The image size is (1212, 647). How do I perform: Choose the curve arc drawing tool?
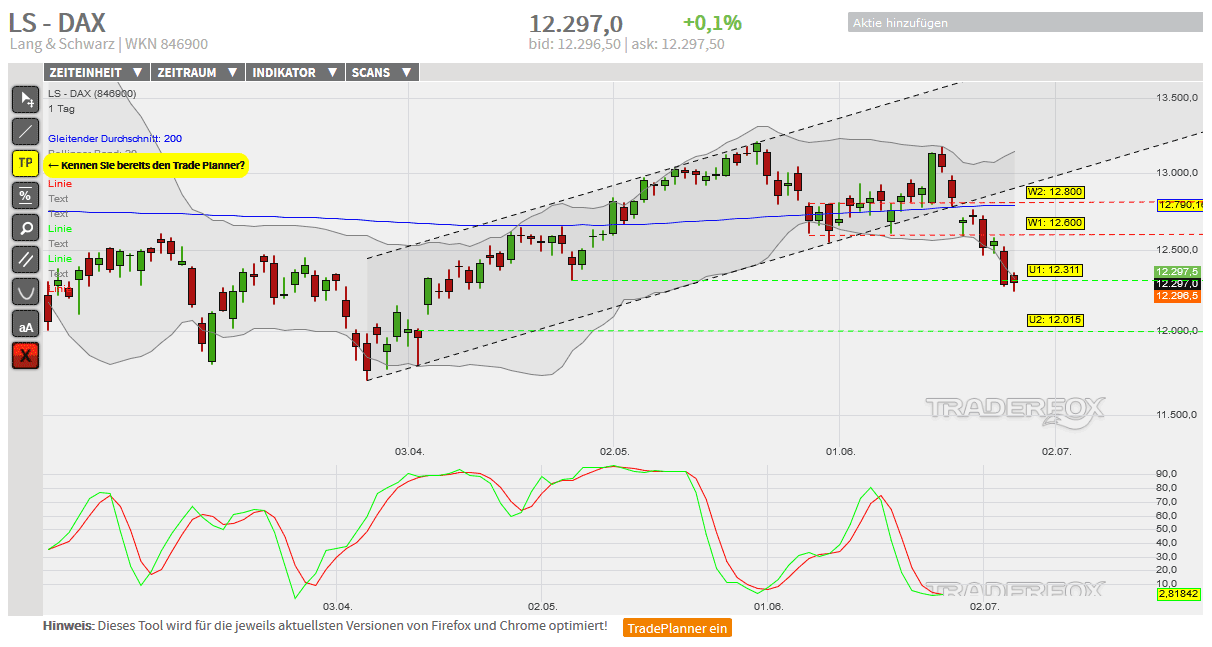click(26, 291)
